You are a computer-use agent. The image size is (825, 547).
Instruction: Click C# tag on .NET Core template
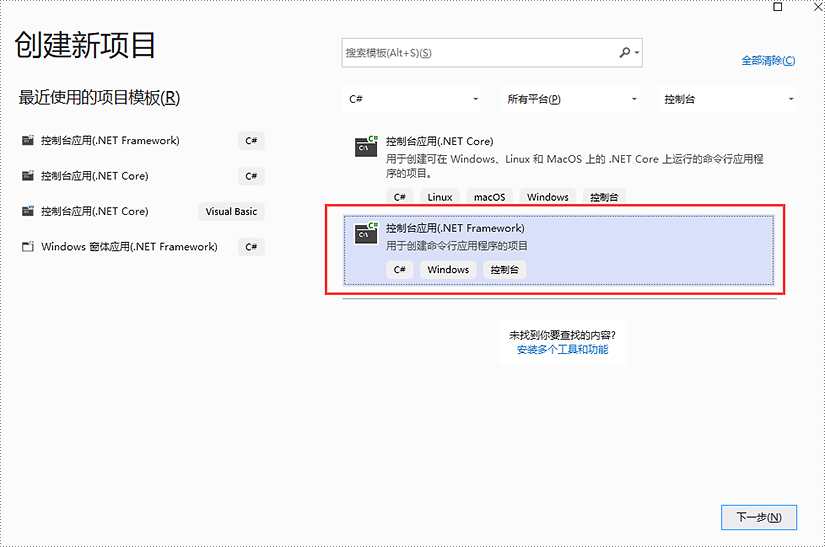pos(399,197)
